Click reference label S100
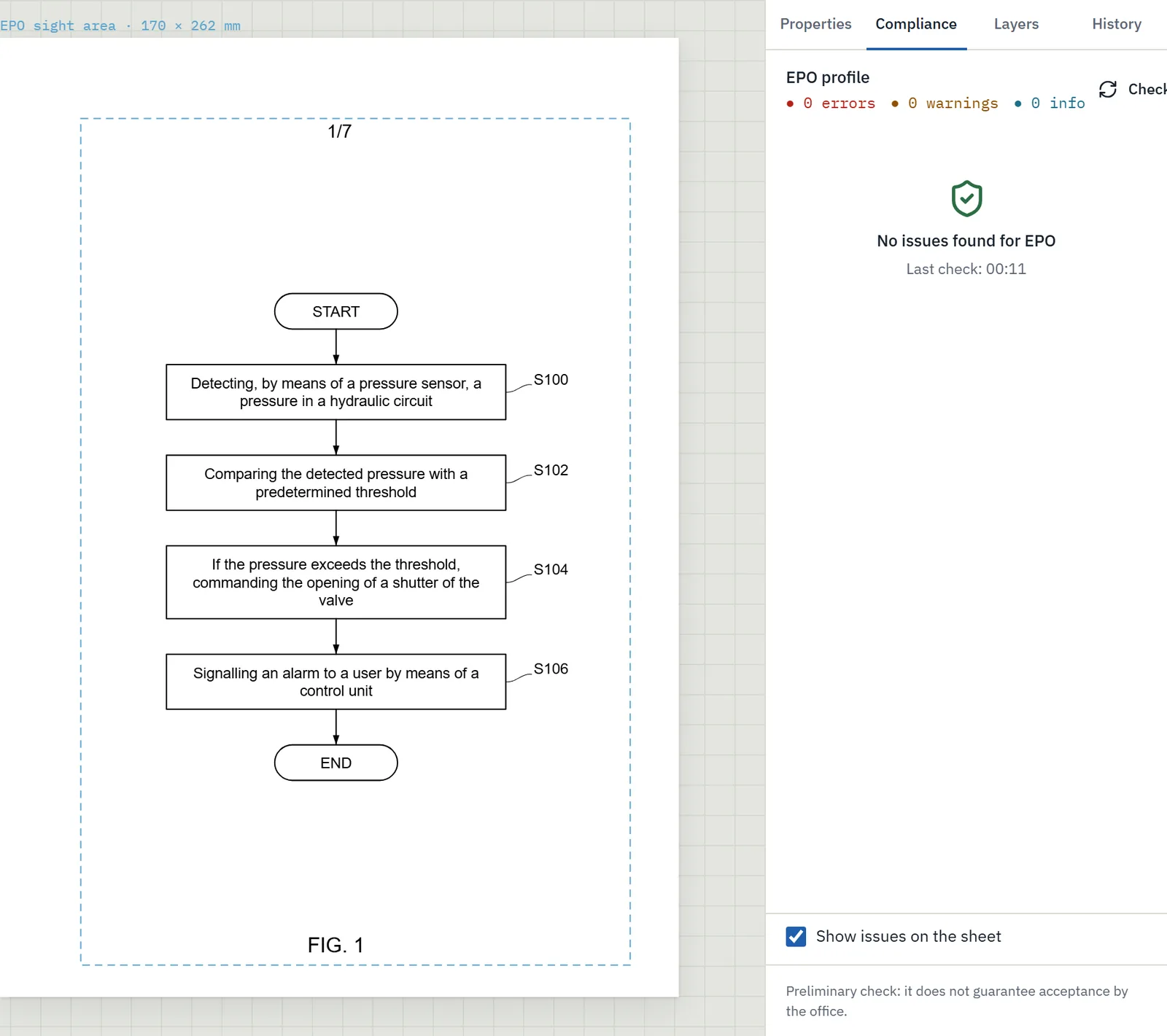 [x=551, y=380]
